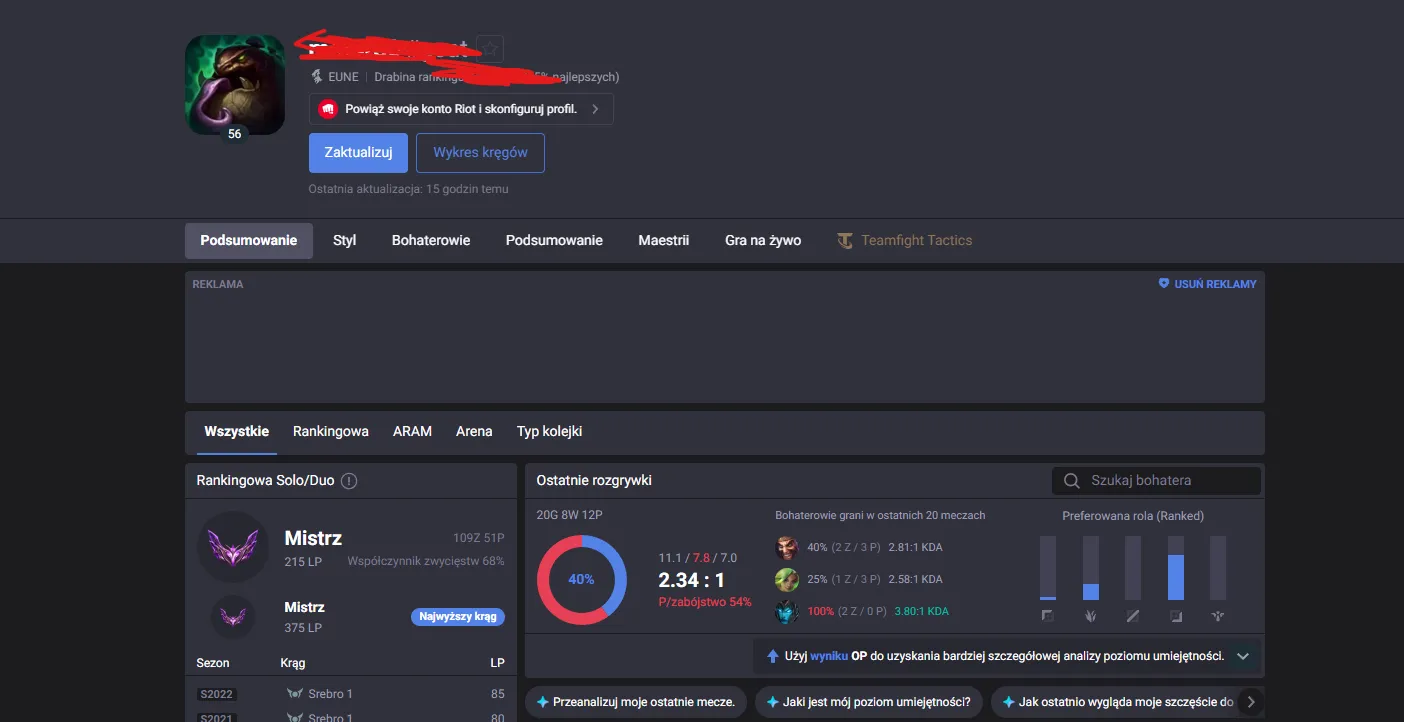
Task: Click the summoner profile avatar picture
Action: point(235,85)
